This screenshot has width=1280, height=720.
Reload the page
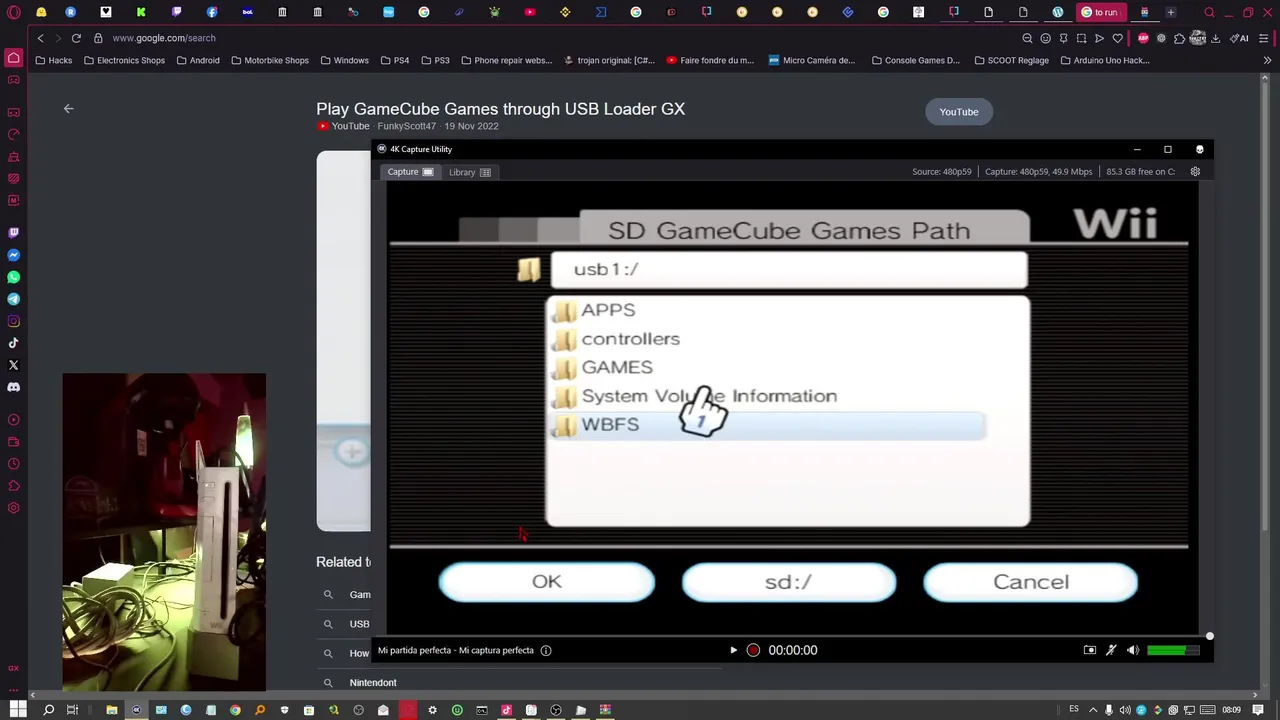pos(76,38)
